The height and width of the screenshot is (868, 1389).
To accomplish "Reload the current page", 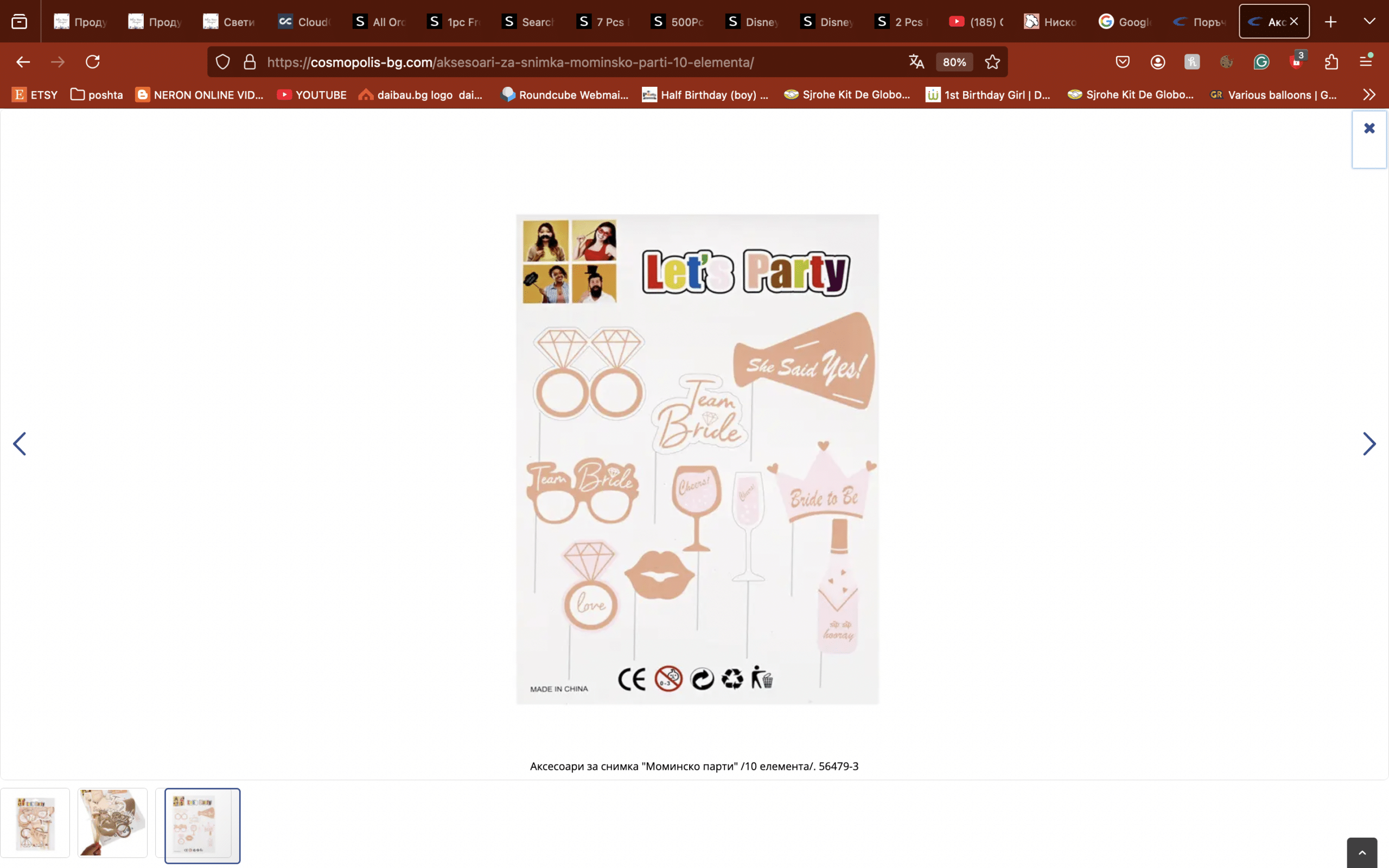I will coord(93,62).
